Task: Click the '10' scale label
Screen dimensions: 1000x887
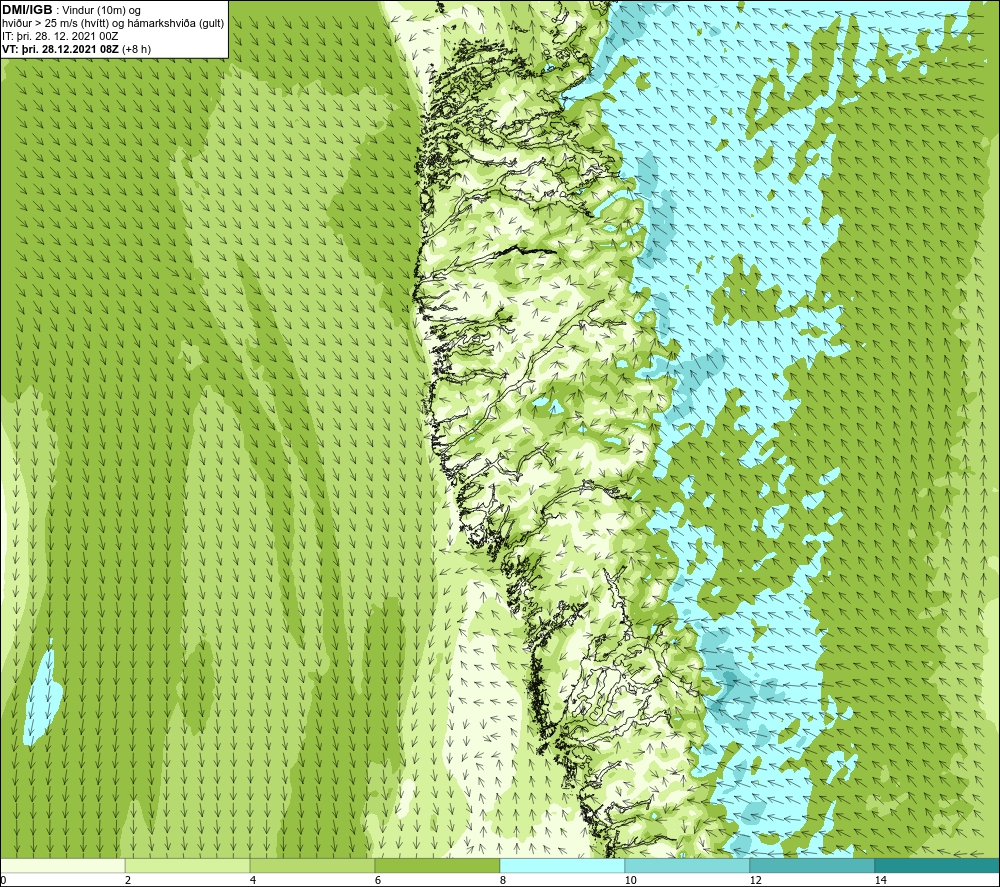Action: (630, 880)
